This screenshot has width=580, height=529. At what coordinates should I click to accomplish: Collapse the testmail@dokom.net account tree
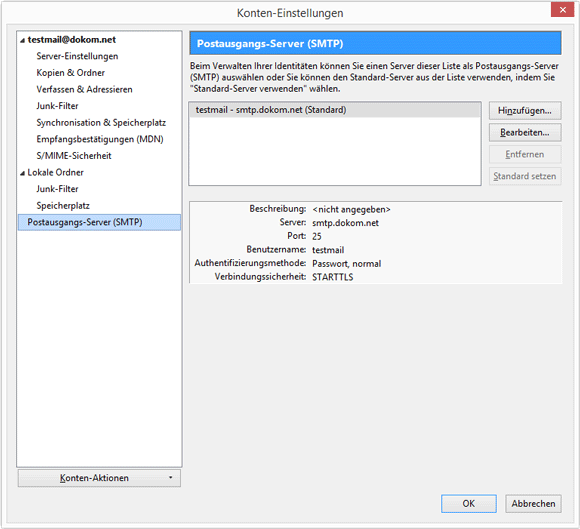(x=23, y=40)
